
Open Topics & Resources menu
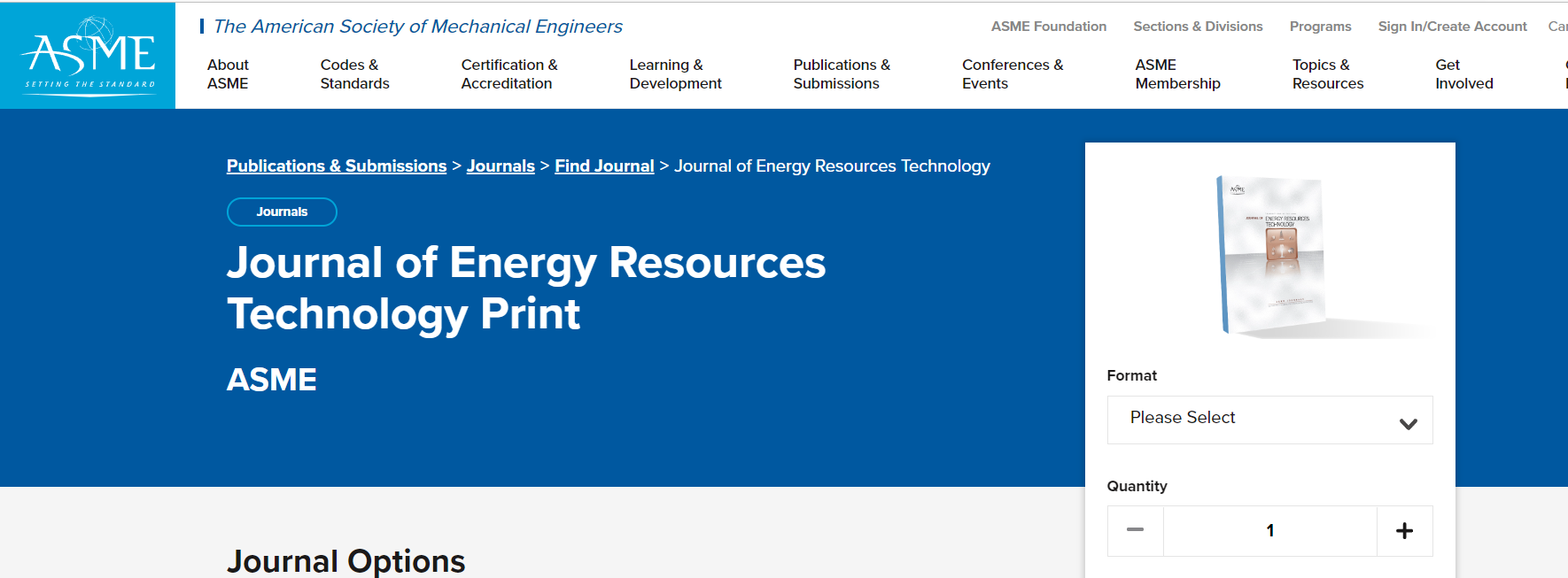pyautogui.click(x=1327, y=74)
